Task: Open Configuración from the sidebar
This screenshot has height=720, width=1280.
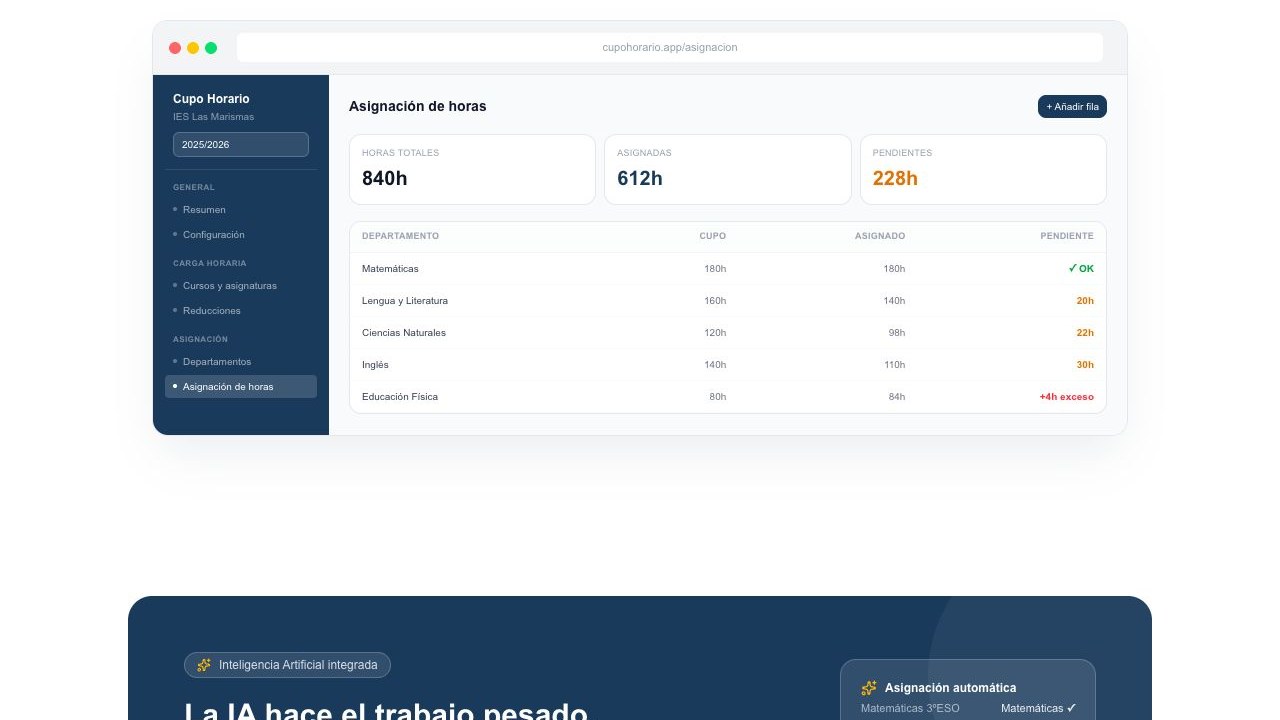Action: point(214,234)
